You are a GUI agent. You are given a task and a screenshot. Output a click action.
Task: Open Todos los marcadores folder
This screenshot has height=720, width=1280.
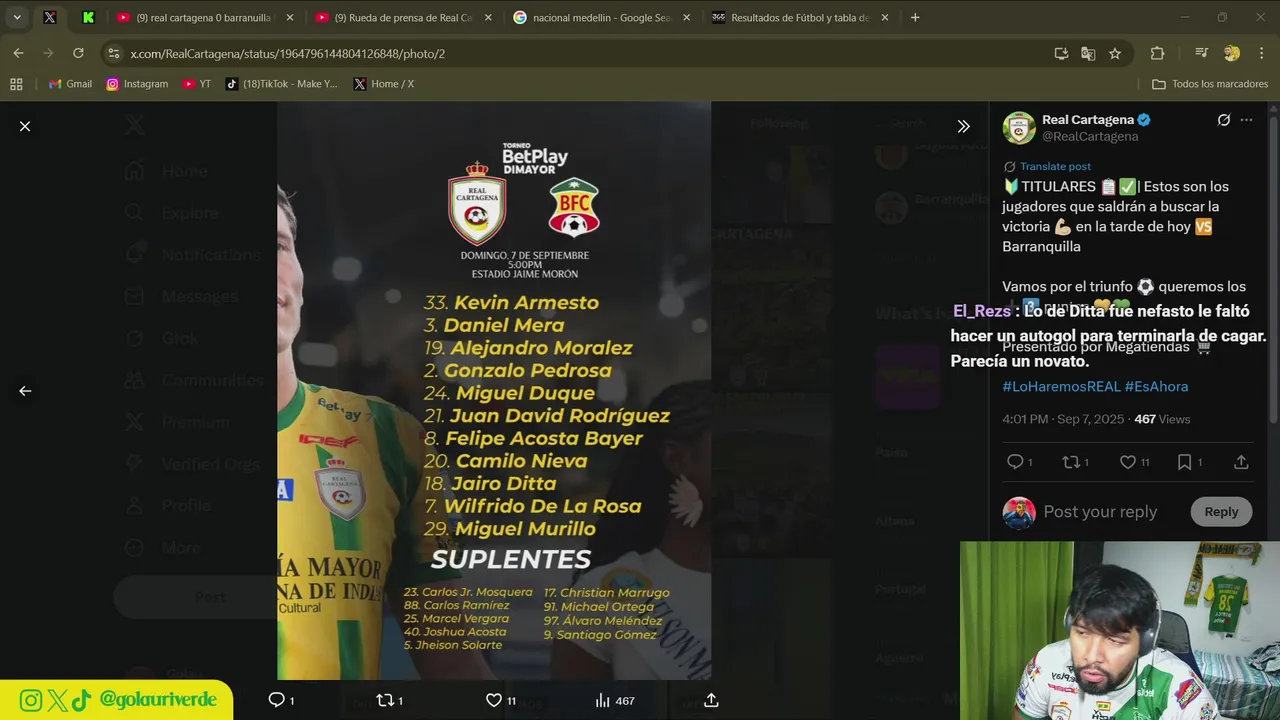[x=1210, y=84]
